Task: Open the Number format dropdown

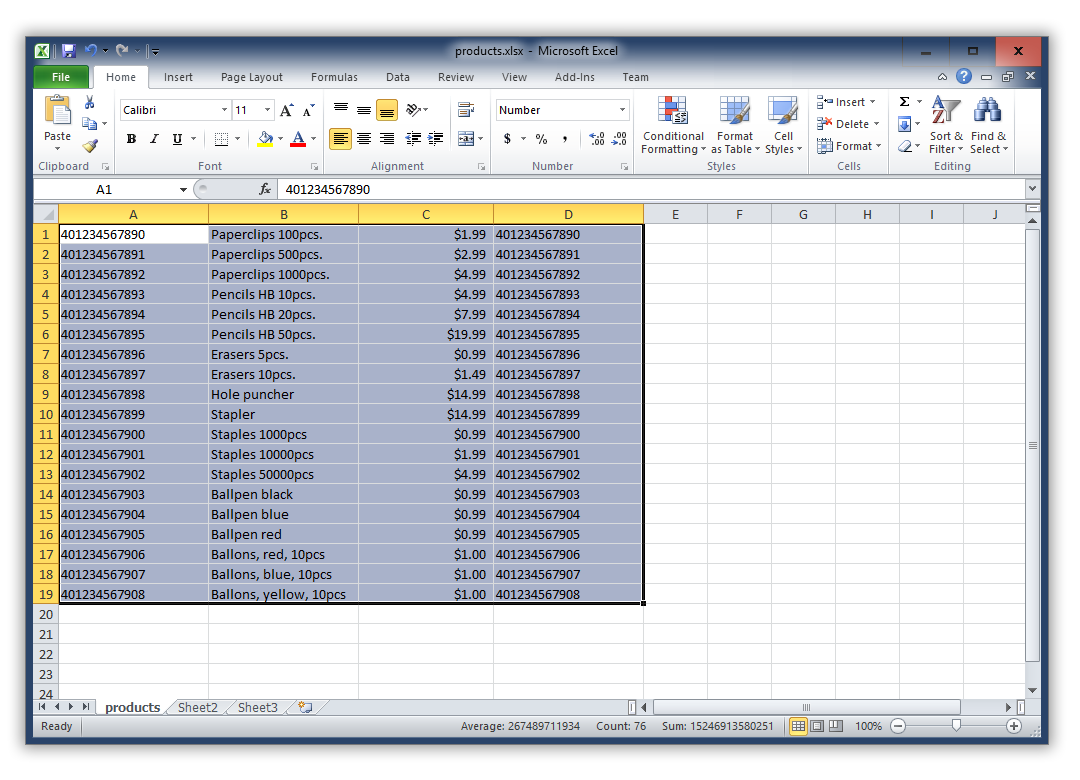Action: point(622,110)
